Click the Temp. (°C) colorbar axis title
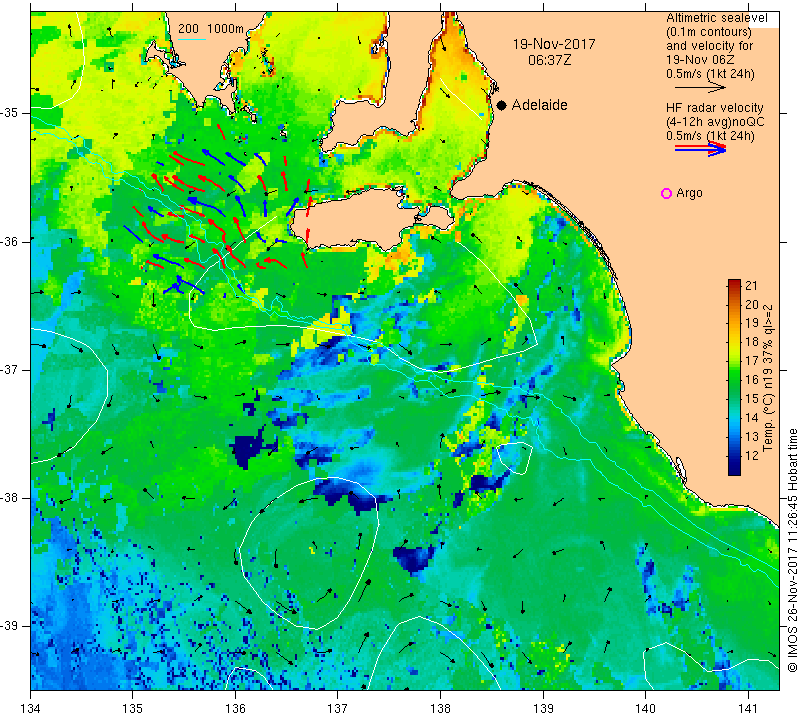 click(768, 378)
